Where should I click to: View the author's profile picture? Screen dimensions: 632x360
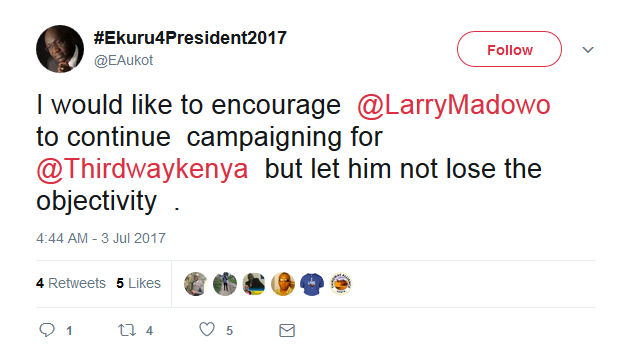[x=60, y=49]
